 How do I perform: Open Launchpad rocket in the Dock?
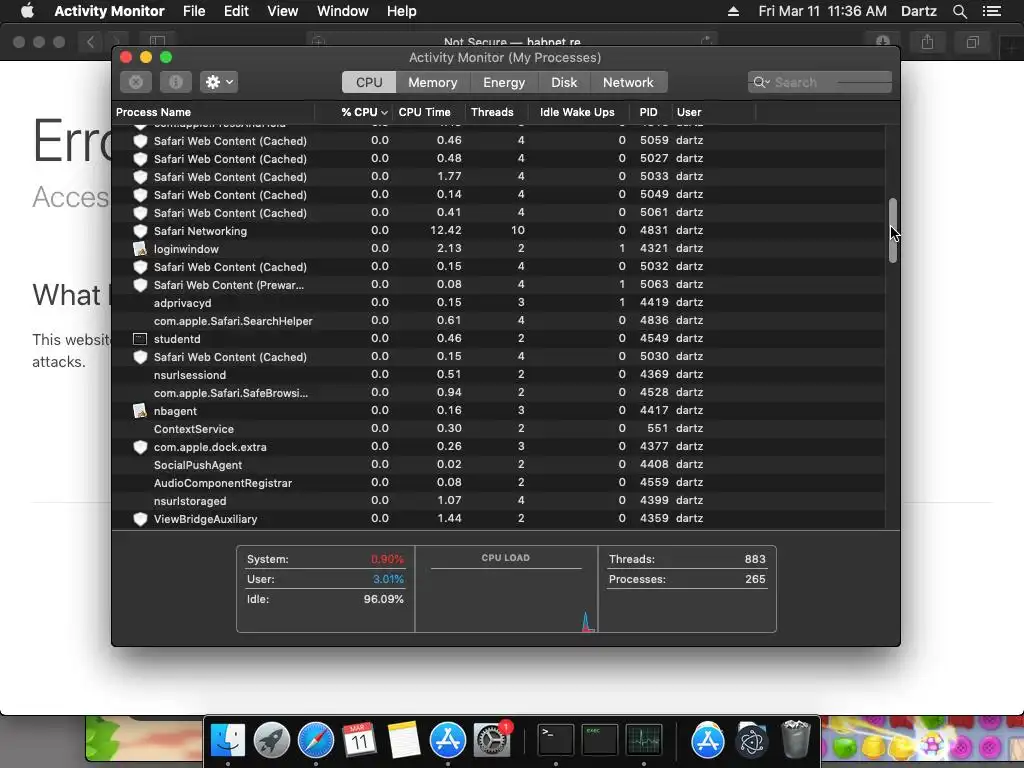[272, 741]
